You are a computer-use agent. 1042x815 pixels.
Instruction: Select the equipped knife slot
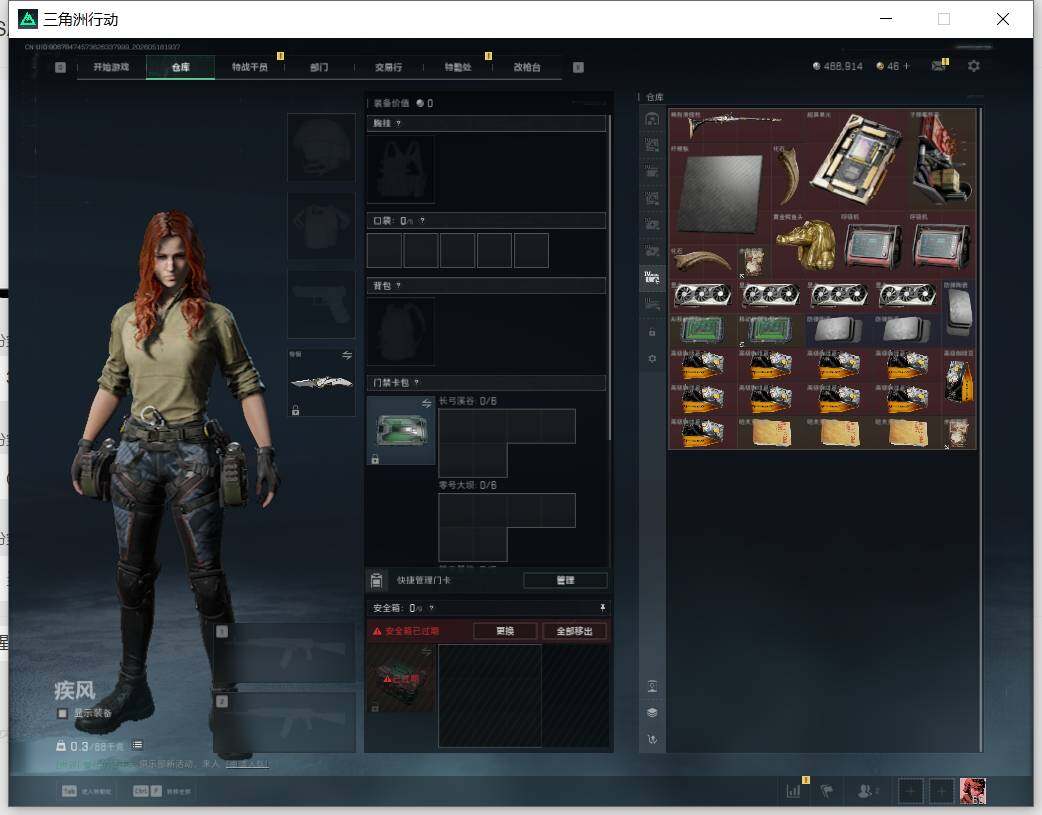click(x=321, y=382)
